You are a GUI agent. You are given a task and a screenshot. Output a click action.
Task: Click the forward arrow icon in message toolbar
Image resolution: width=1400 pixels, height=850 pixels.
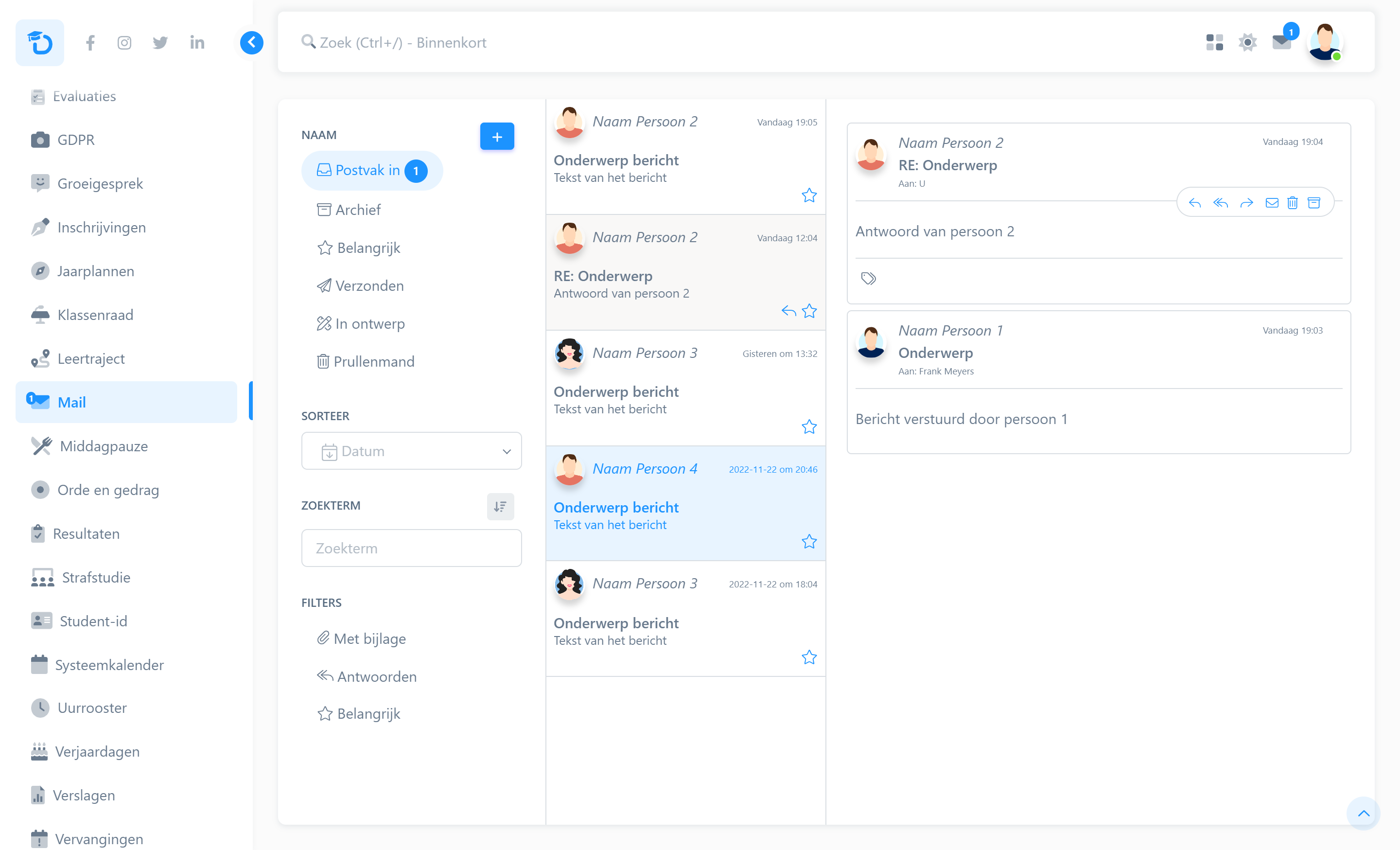[1246, 203]
